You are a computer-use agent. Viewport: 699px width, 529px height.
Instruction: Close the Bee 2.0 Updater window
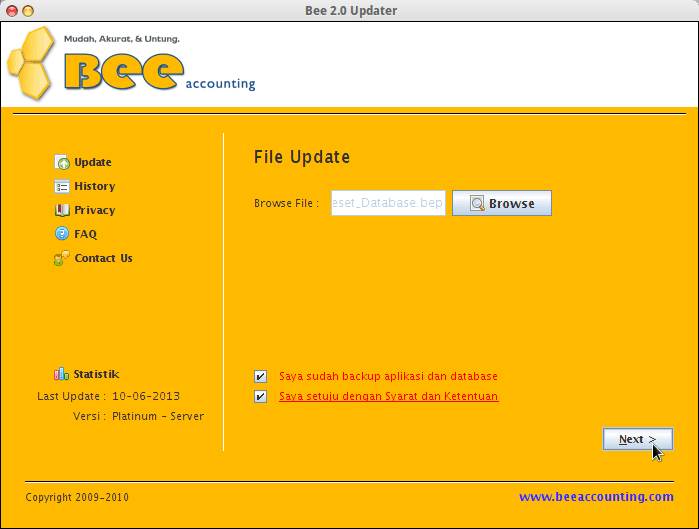pos(12,11)
